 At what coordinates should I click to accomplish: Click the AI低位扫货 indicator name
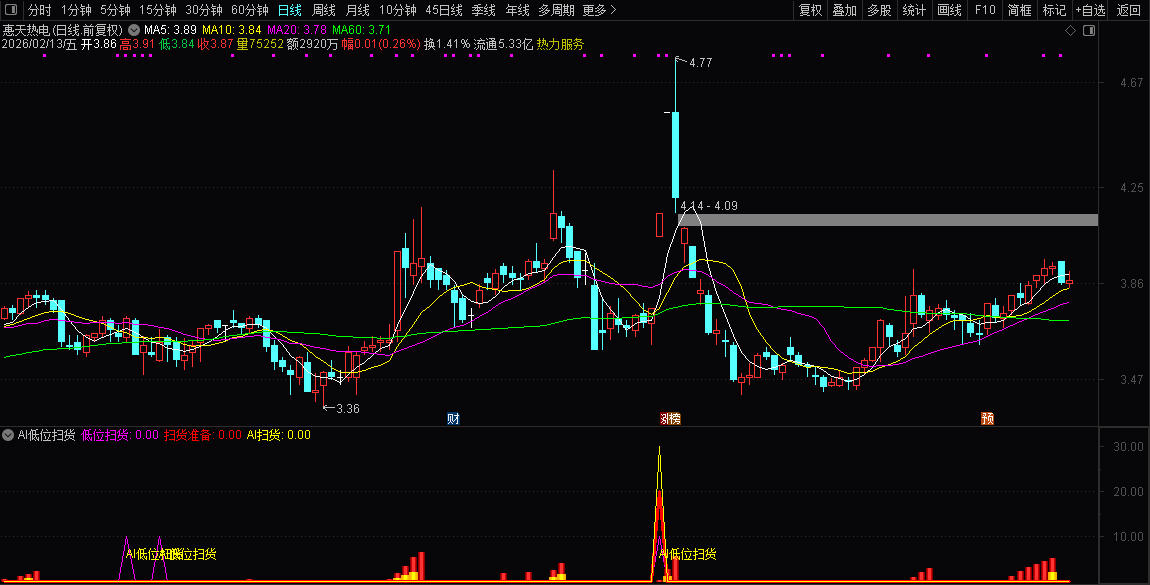(x=46, y=435)
